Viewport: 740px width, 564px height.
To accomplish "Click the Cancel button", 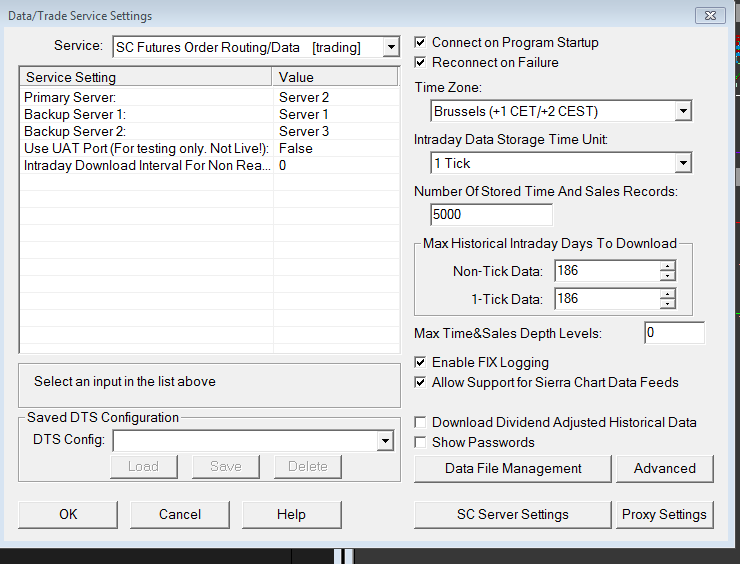I will [x=180, y=514].
